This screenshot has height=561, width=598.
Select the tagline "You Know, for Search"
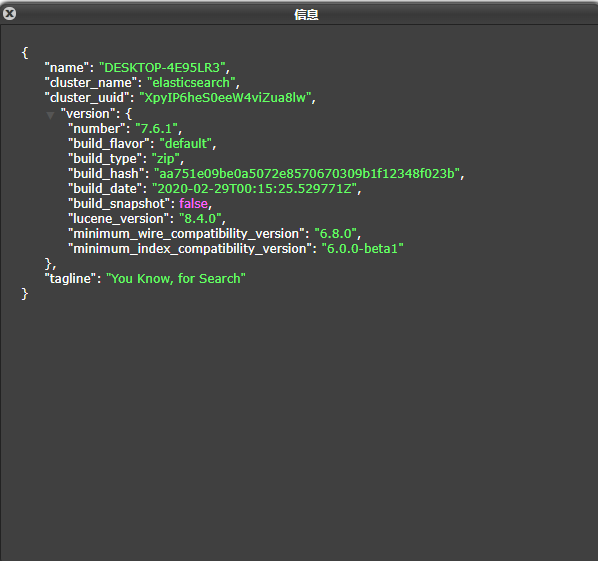tap(176, 279)
